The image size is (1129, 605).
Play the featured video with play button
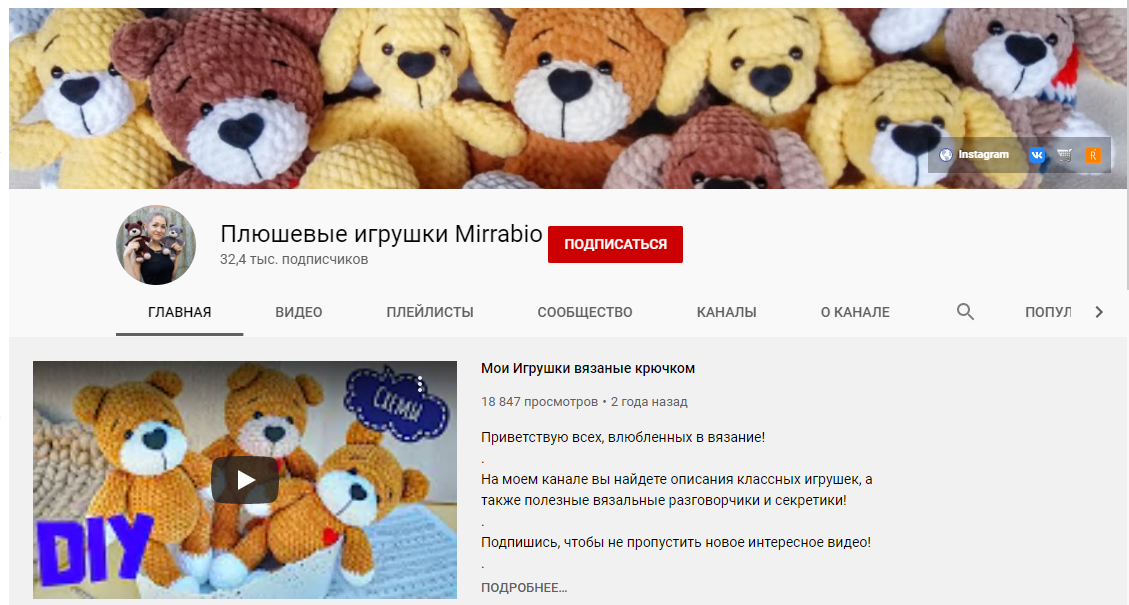point(245,480)
